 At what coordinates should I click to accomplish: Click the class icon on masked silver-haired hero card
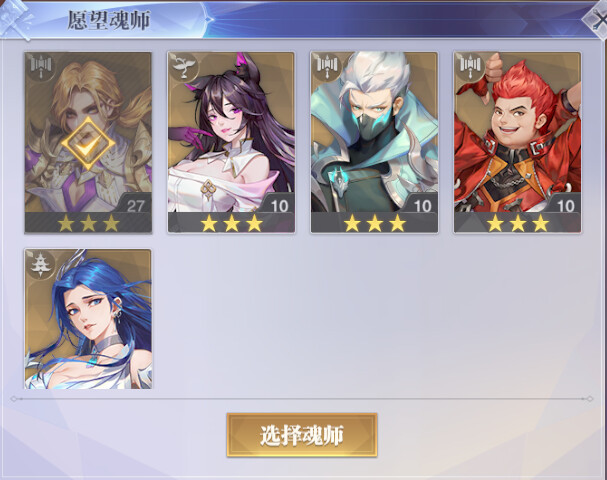pyautogui.click(x=328, y=67)
